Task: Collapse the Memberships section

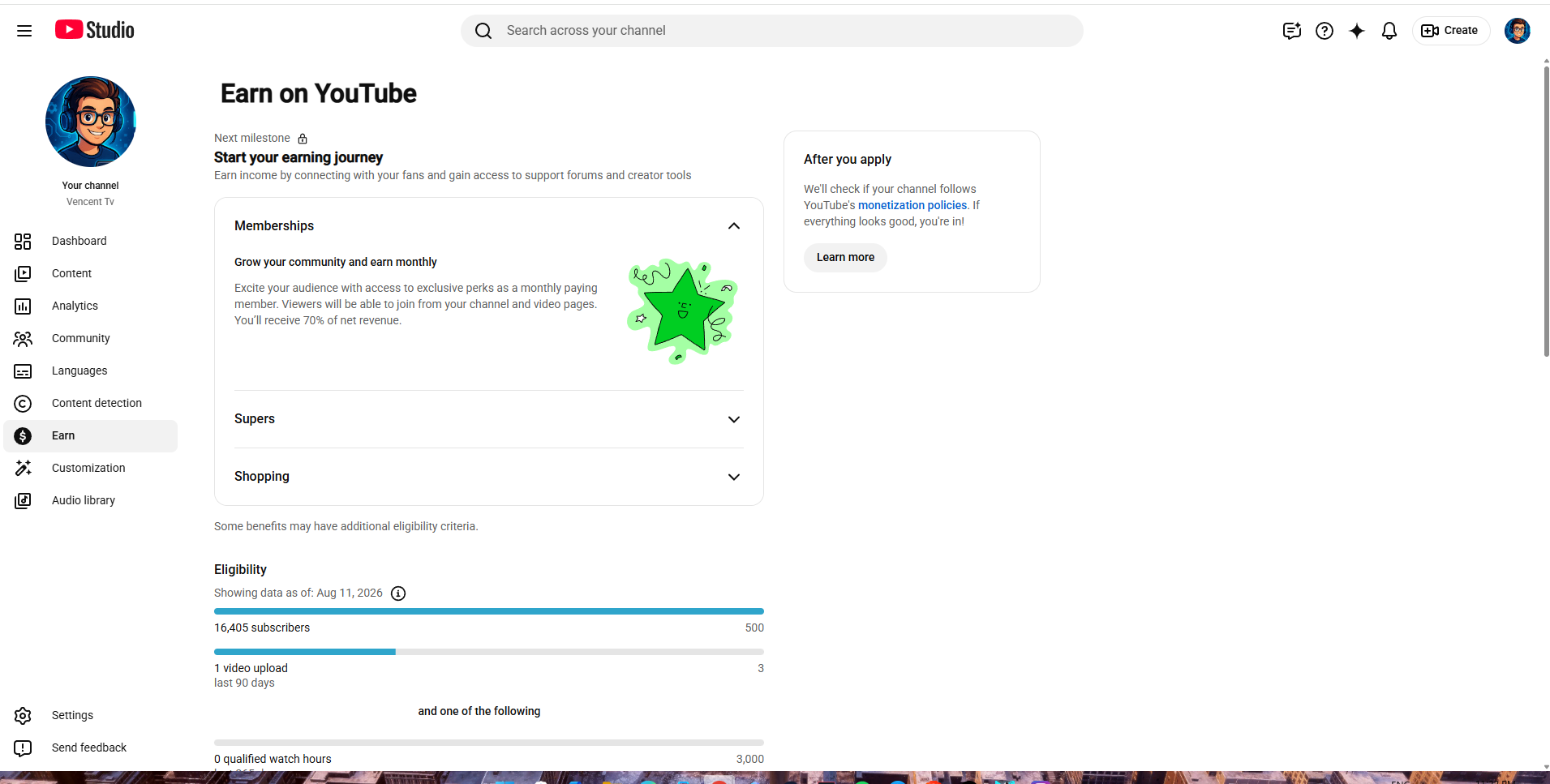Action: pyautogui.click(x=734, y=226)
